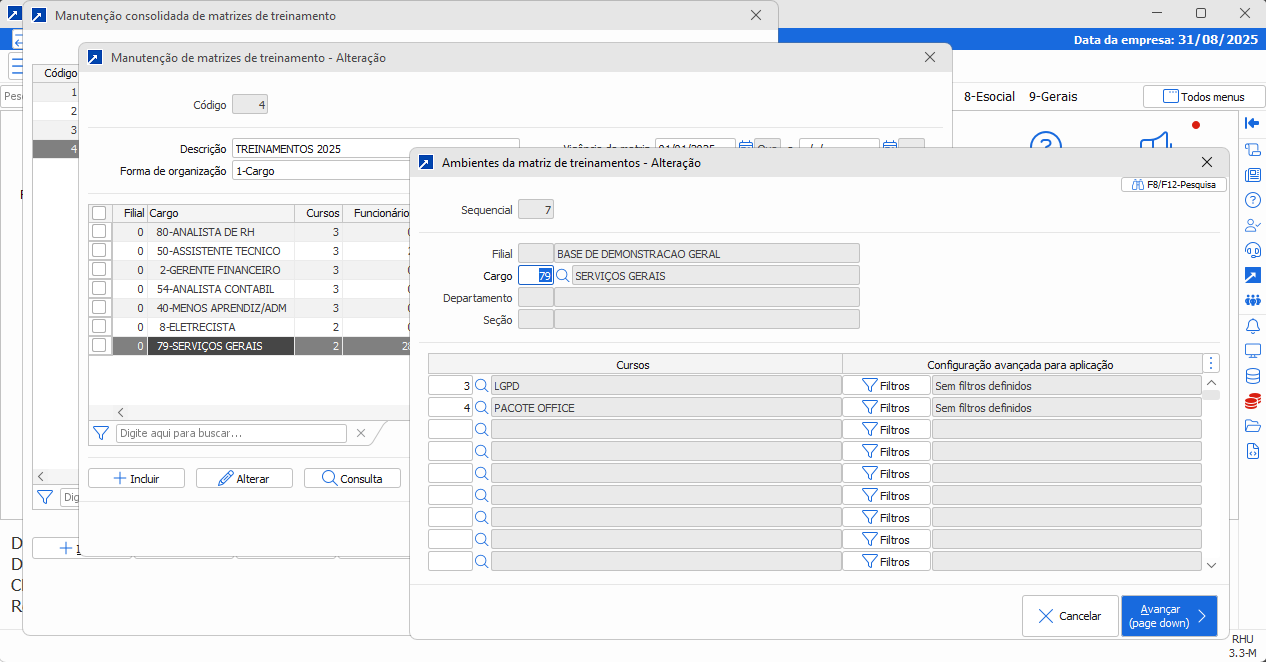The image size is (1266, 662).
Task: Open course lookup next to LGPD
Action: click(481, 386)
